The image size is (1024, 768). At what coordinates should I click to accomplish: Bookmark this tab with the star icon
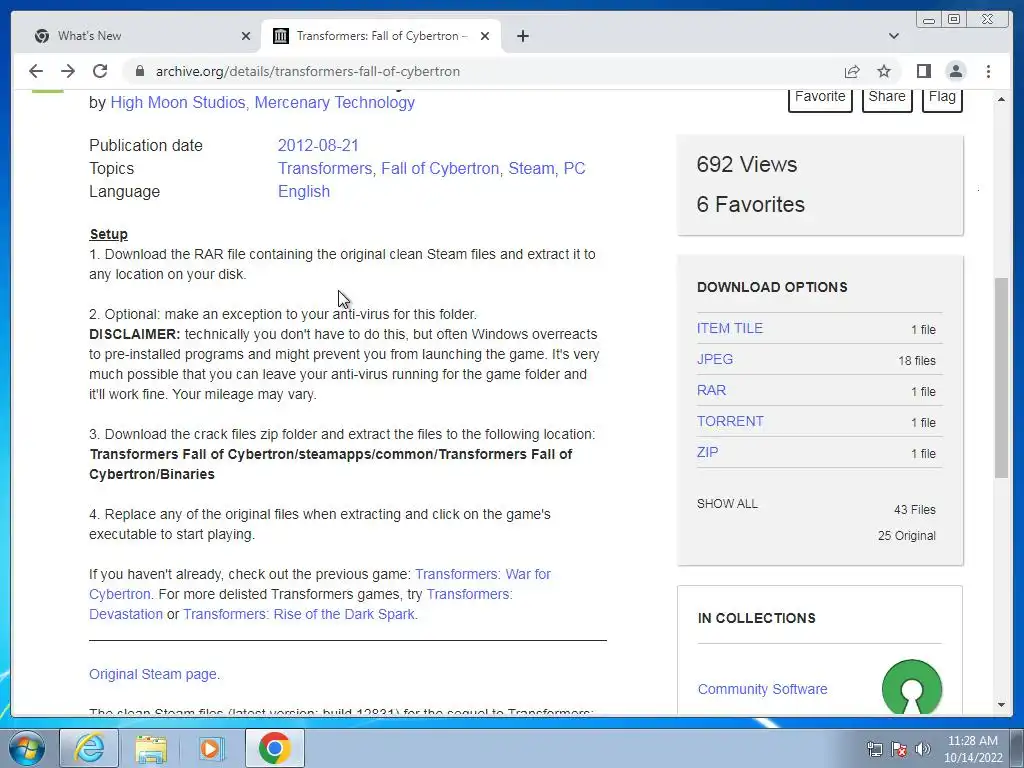point(884,71)
